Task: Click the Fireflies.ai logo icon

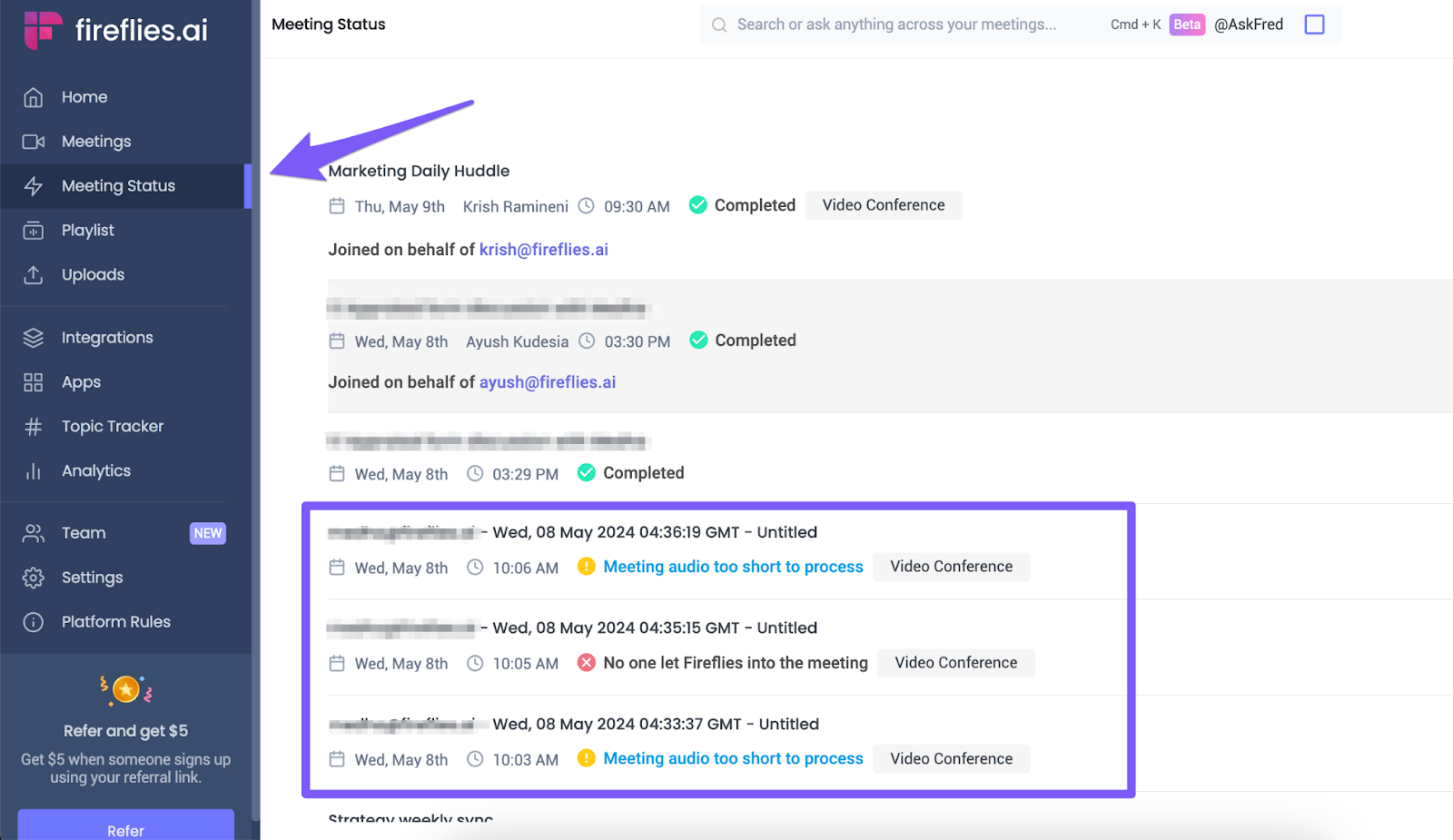Action: 43,30
